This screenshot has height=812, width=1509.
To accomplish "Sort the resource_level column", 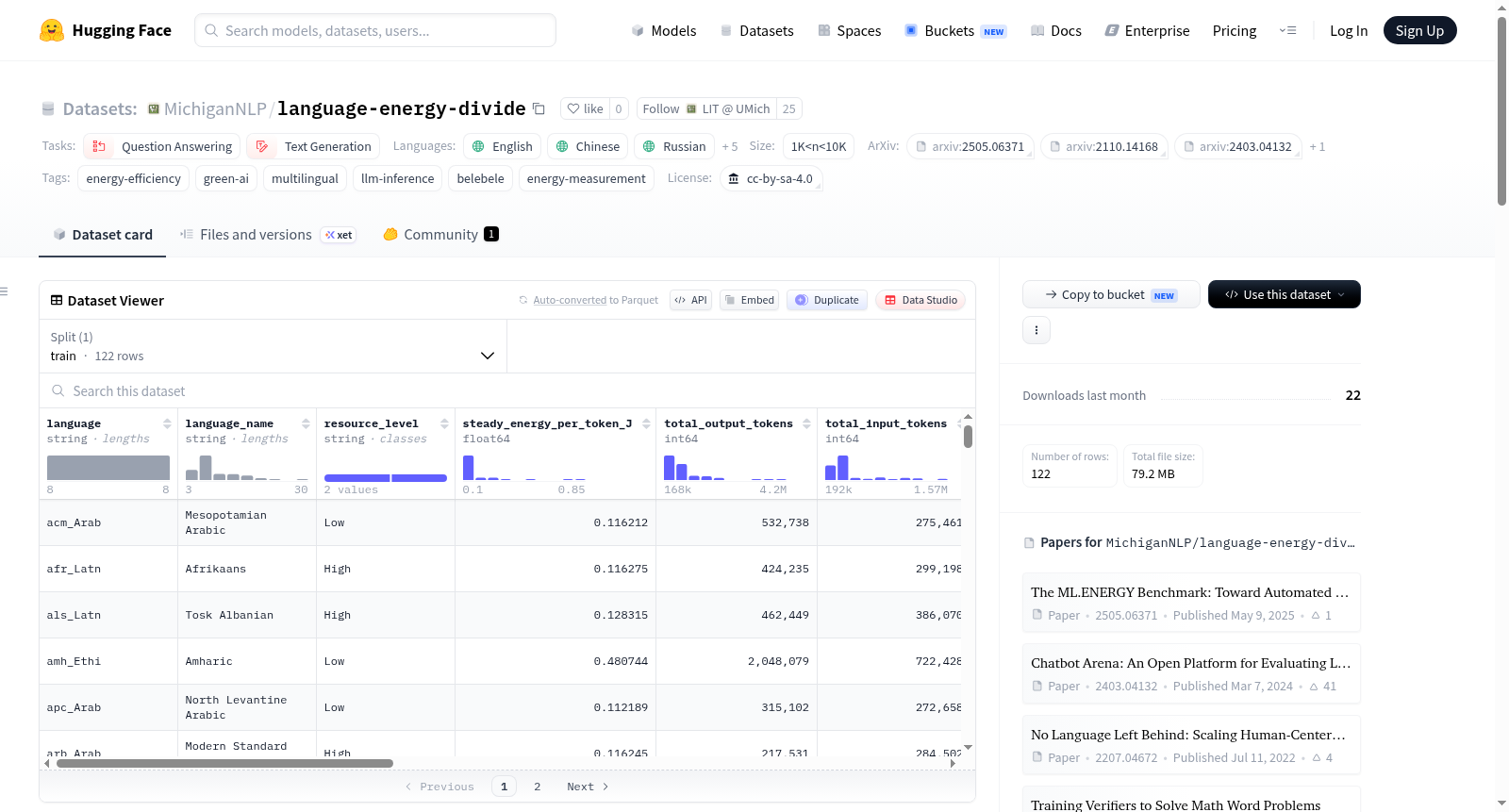I will pos(444,423).
